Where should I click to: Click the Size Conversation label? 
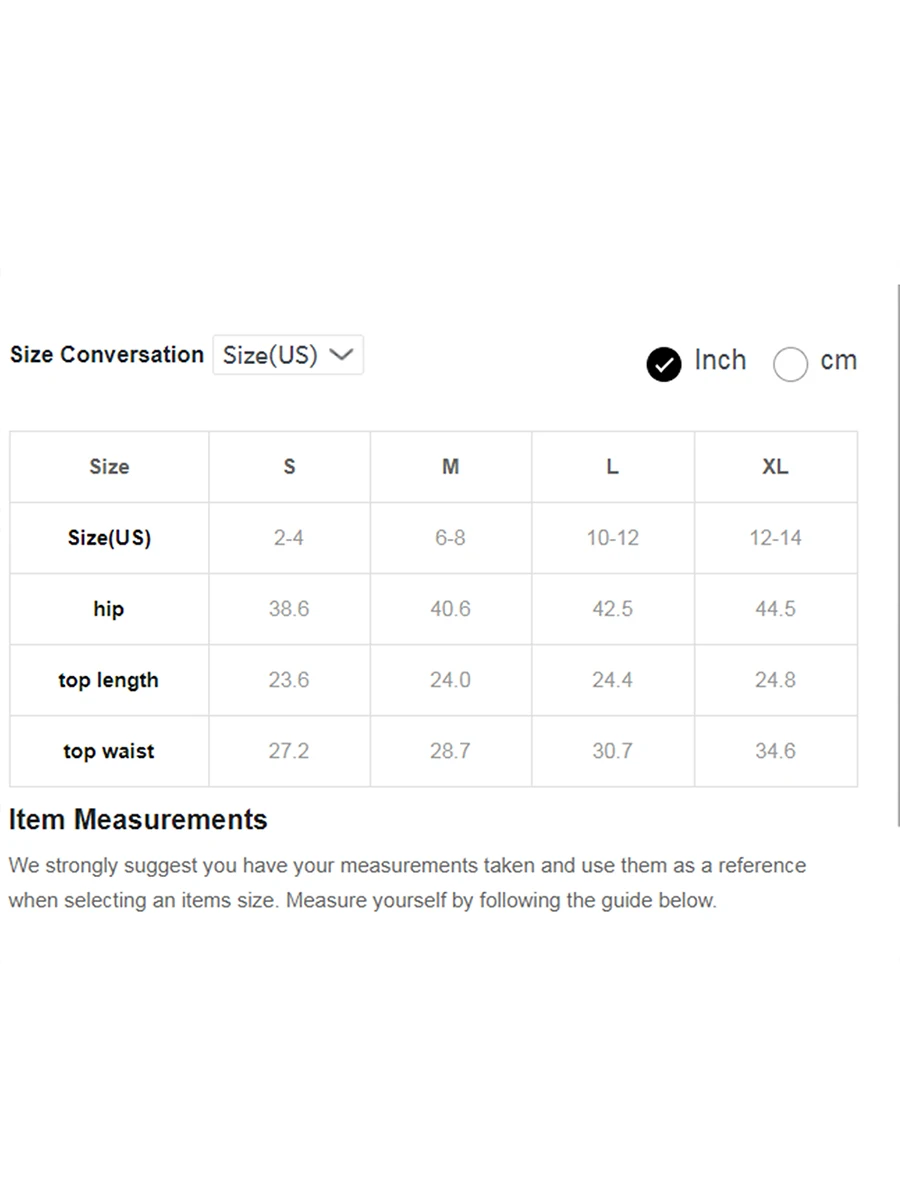click(x=107, y=355)
